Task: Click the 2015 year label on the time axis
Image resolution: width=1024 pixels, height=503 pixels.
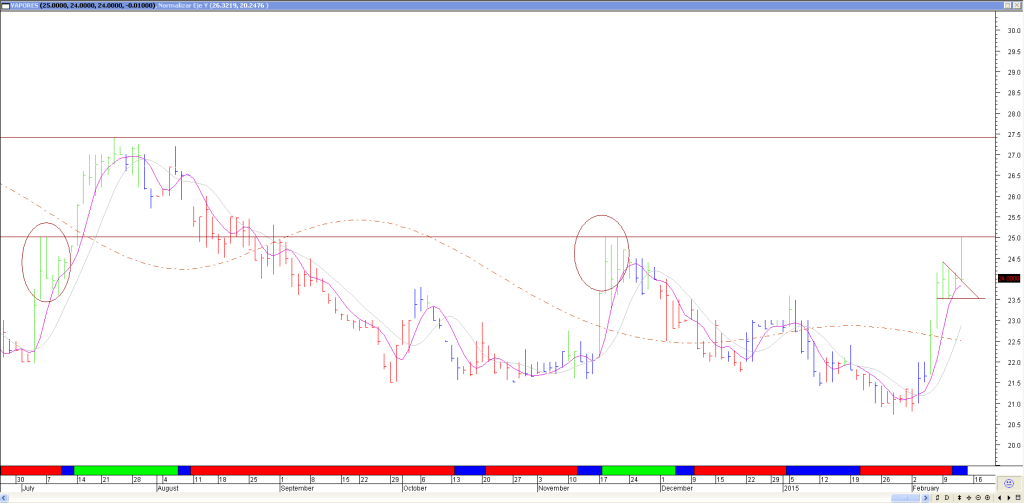Action: (x=793, y=489)
